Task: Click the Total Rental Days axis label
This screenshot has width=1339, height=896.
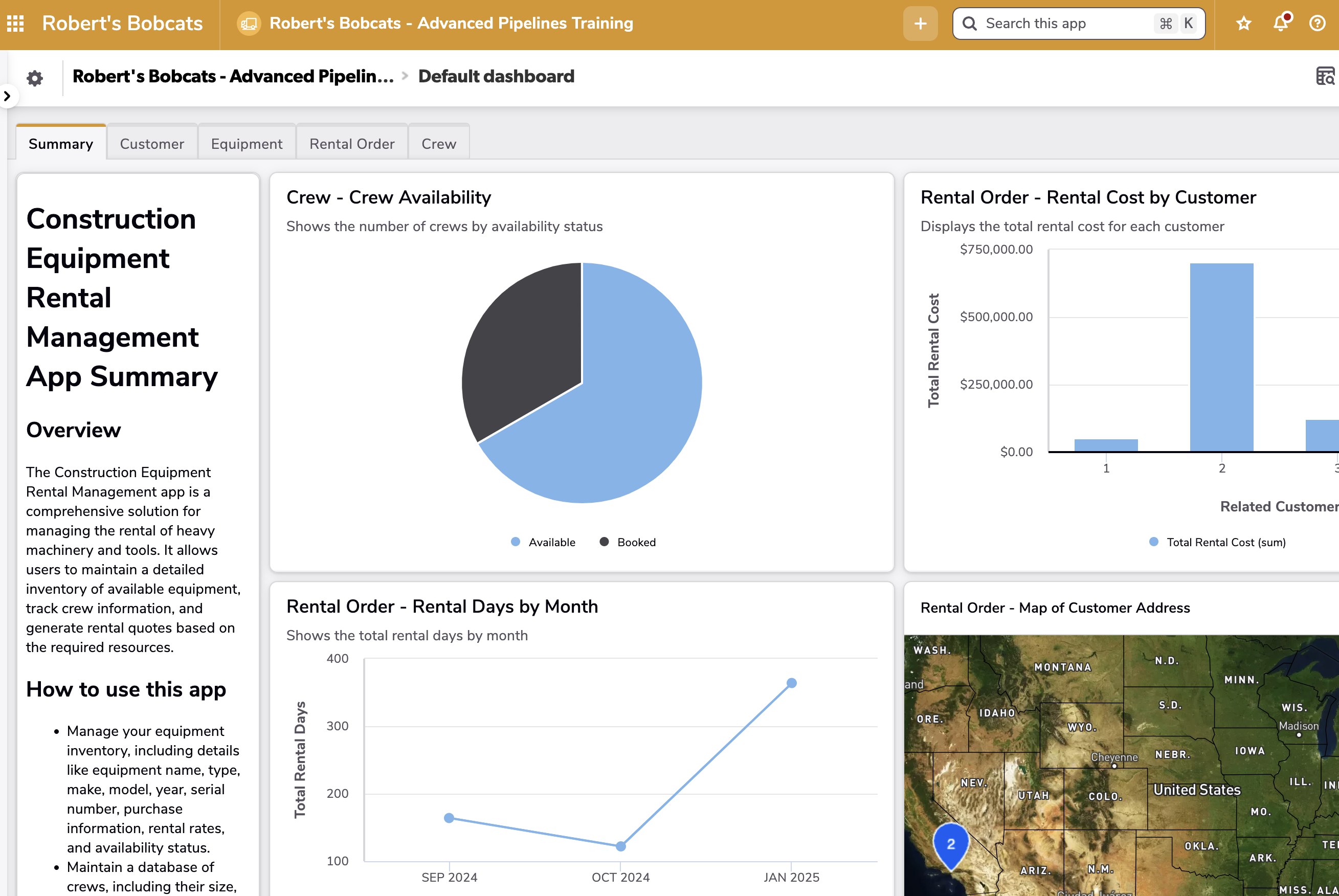Action: 300,759
